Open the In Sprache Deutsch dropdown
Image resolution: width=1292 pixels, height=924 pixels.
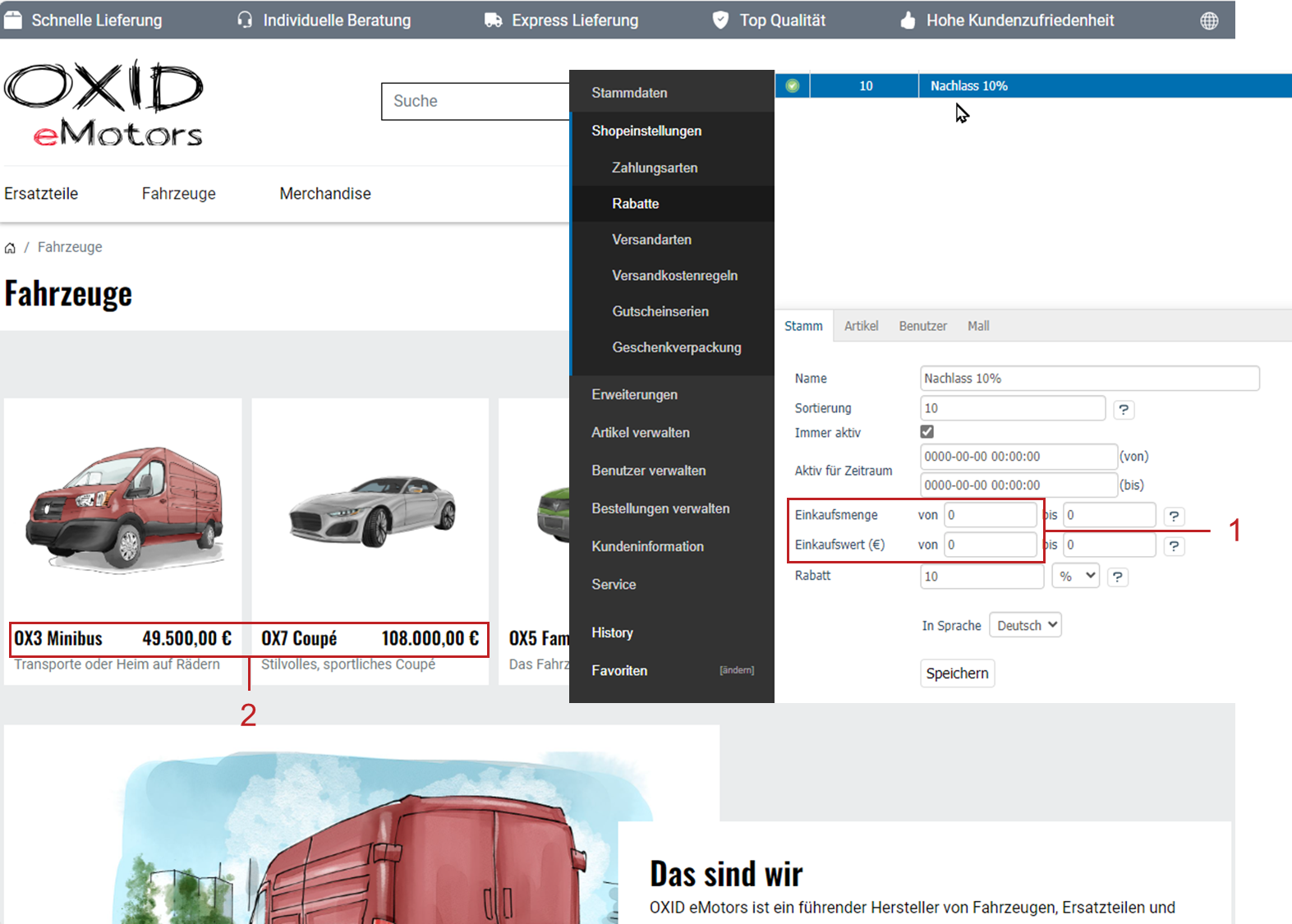tap(1025, 626)
